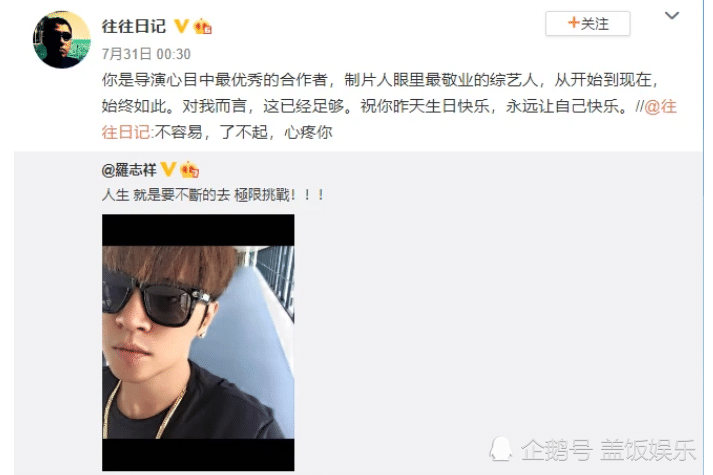Click the yellow V verified badge beside 往往日记
This screenshot has width=713, height=475.
coord(181,25)
